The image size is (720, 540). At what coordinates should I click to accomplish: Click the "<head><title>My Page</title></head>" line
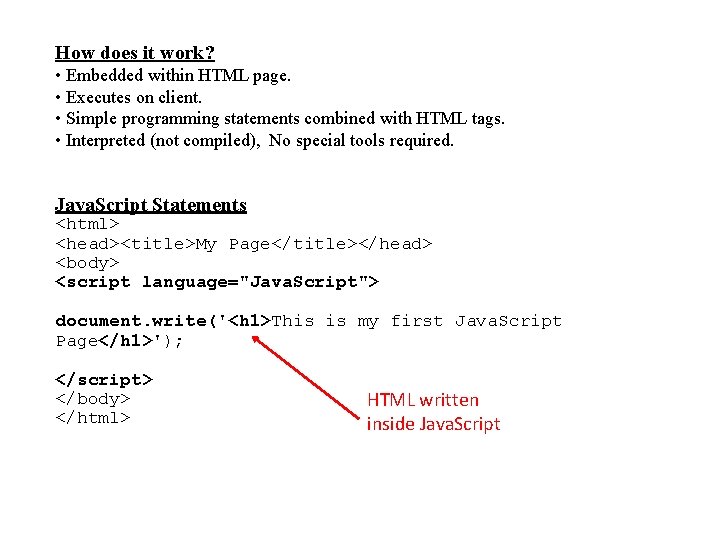point(244,244)
